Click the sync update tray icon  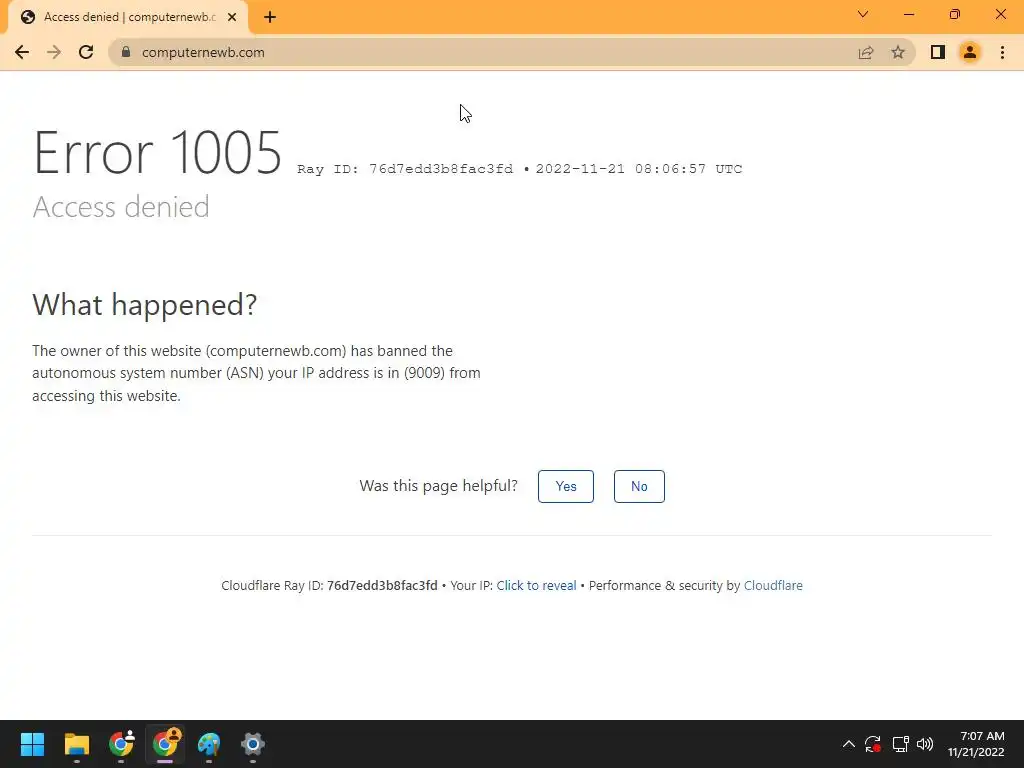(x=872, y=744)
